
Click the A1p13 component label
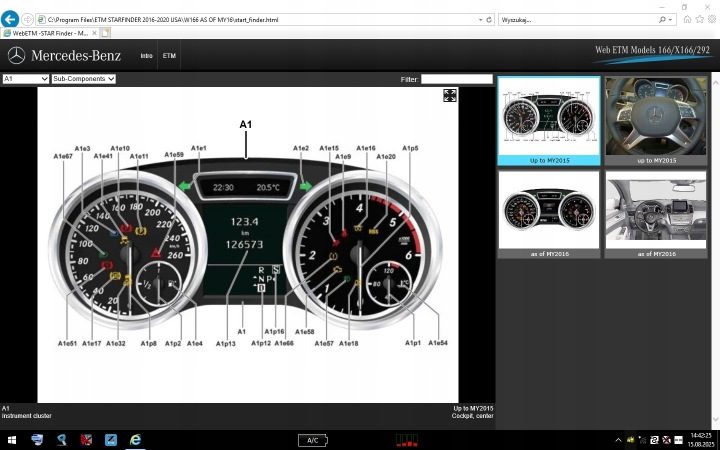225,343
